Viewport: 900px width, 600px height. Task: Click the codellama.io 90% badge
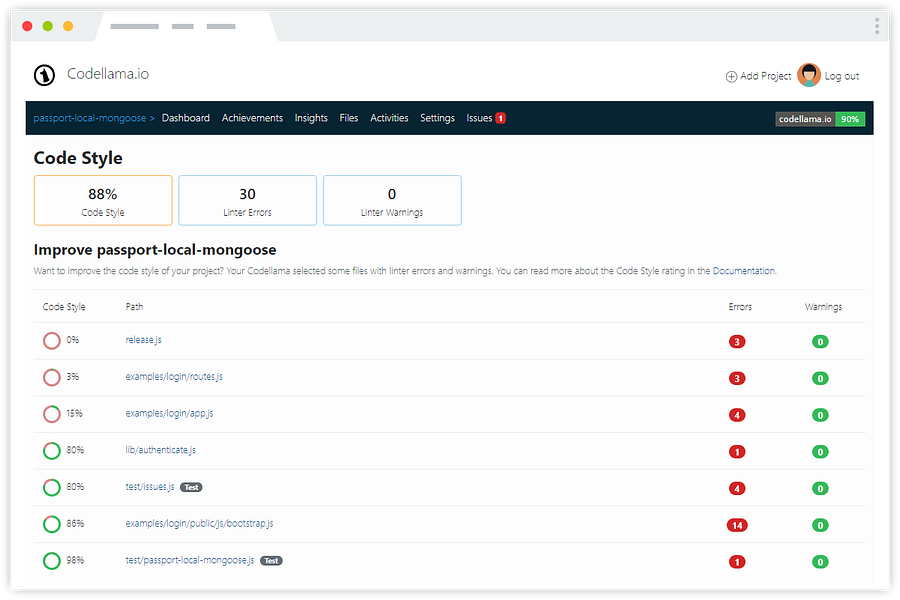pyautogui.click(x=820, y=119)
